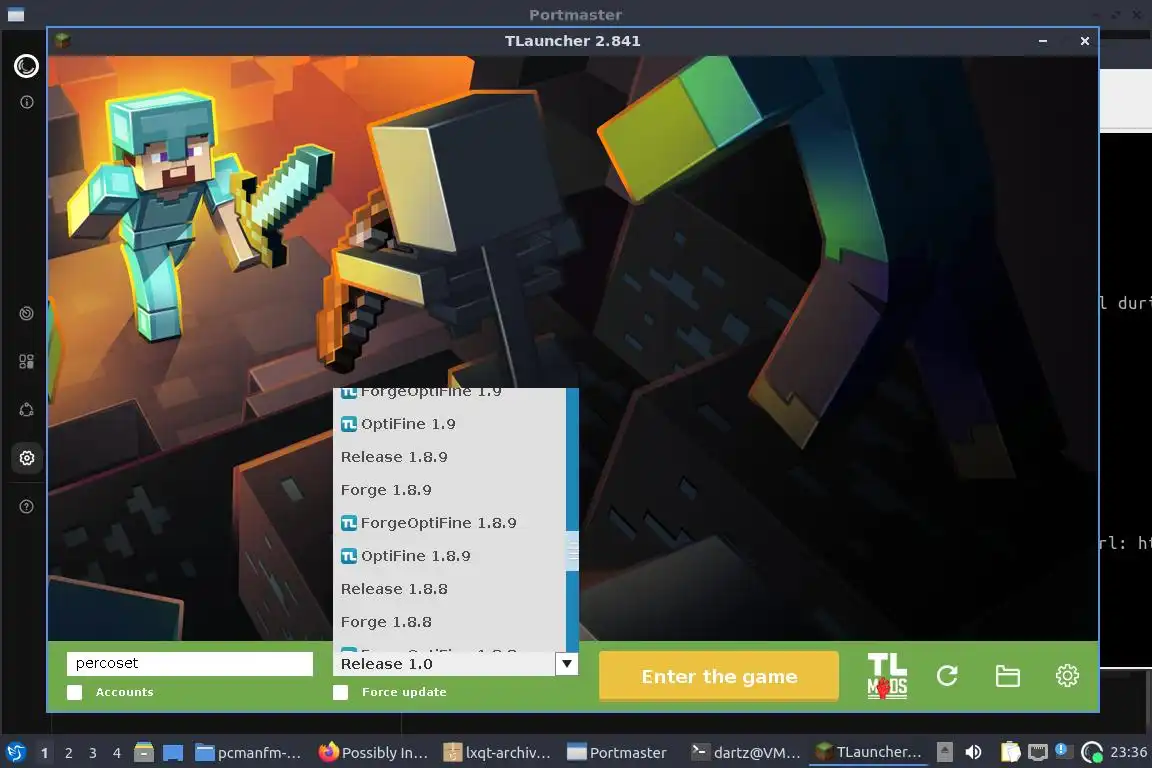Open Portmaster SPN sidebar icon
This screenshot has height=768, width=1152.
click(26, 410)
